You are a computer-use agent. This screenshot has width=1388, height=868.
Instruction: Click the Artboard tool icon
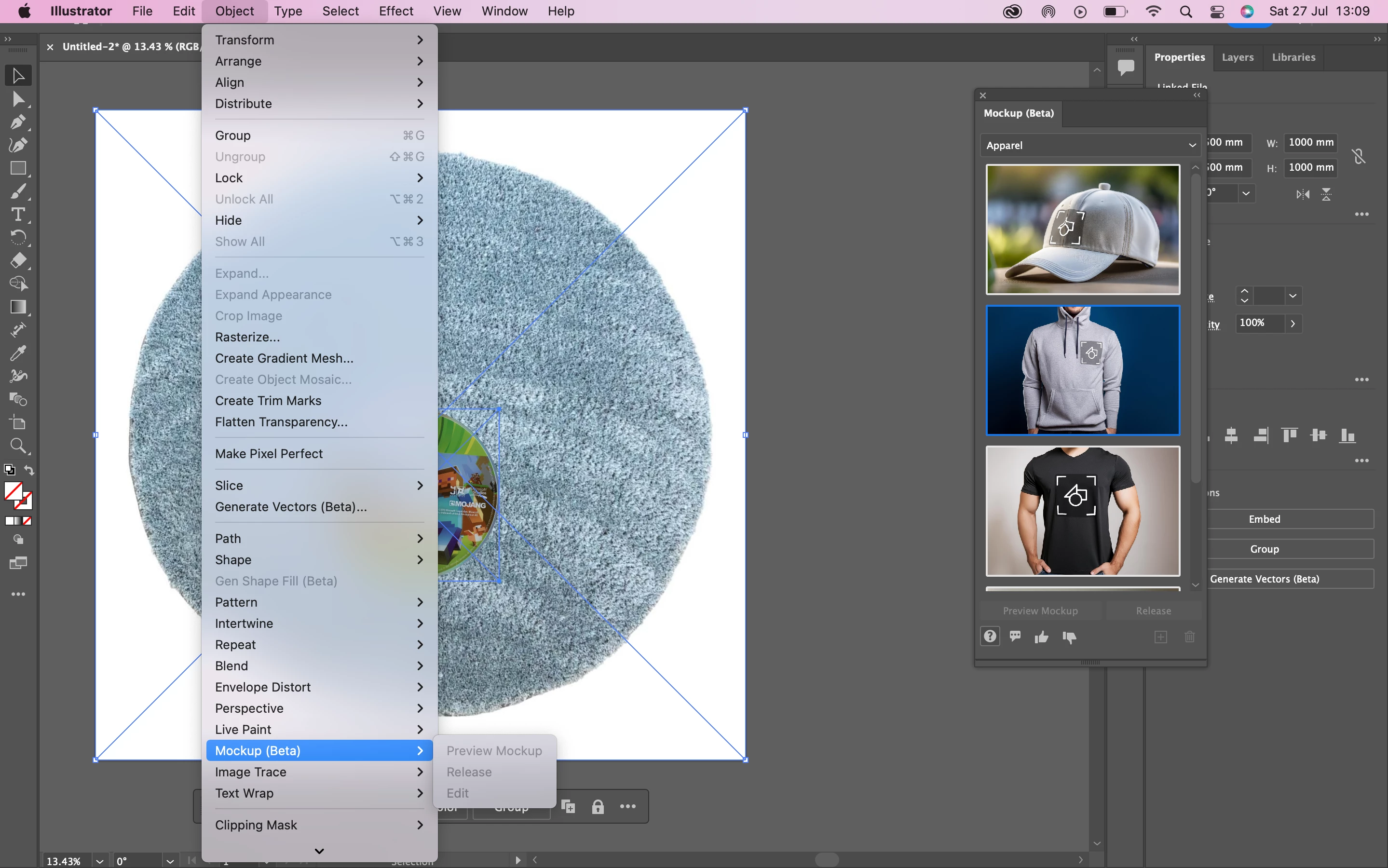point(17,422)
